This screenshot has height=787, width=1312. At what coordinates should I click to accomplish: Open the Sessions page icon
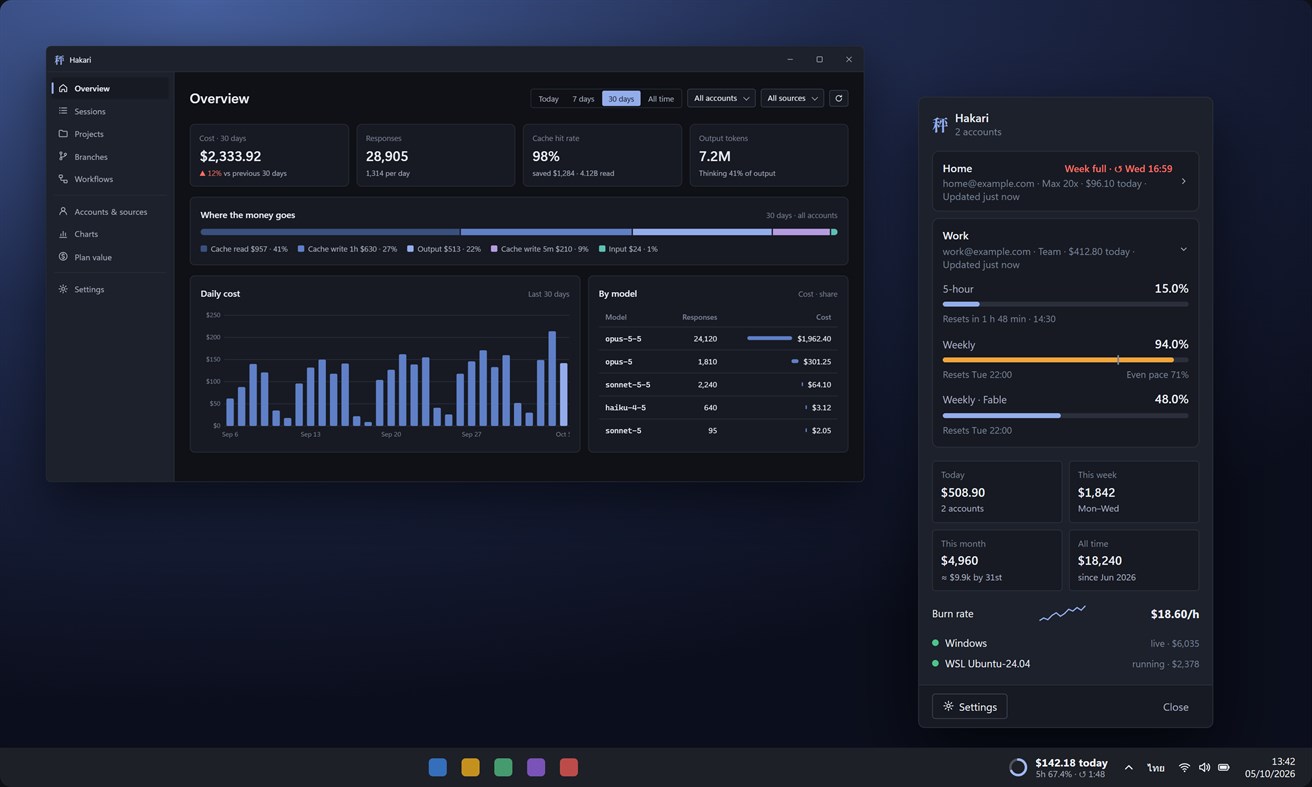tap(63, 111)
